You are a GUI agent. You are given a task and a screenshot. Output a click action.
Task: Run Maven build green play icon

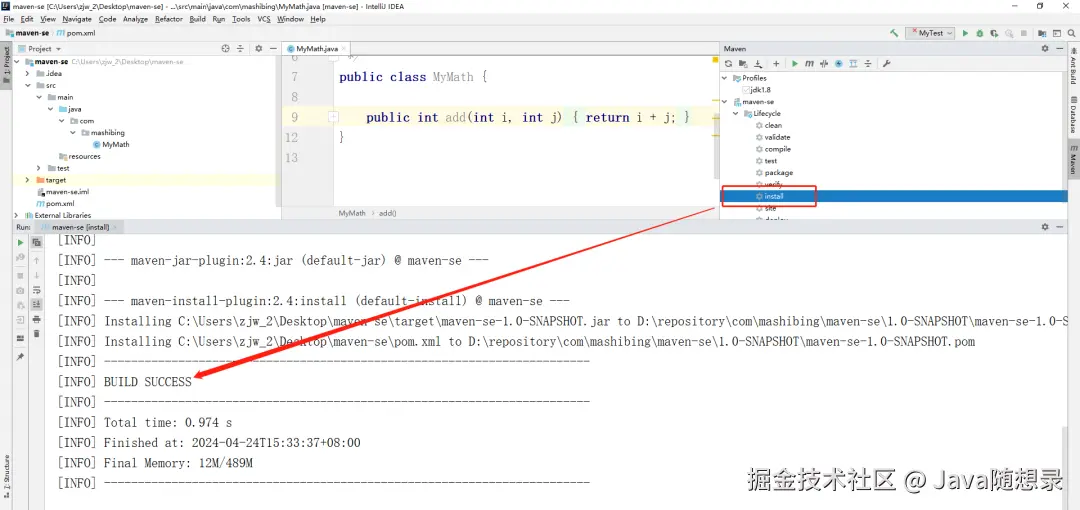795,63
